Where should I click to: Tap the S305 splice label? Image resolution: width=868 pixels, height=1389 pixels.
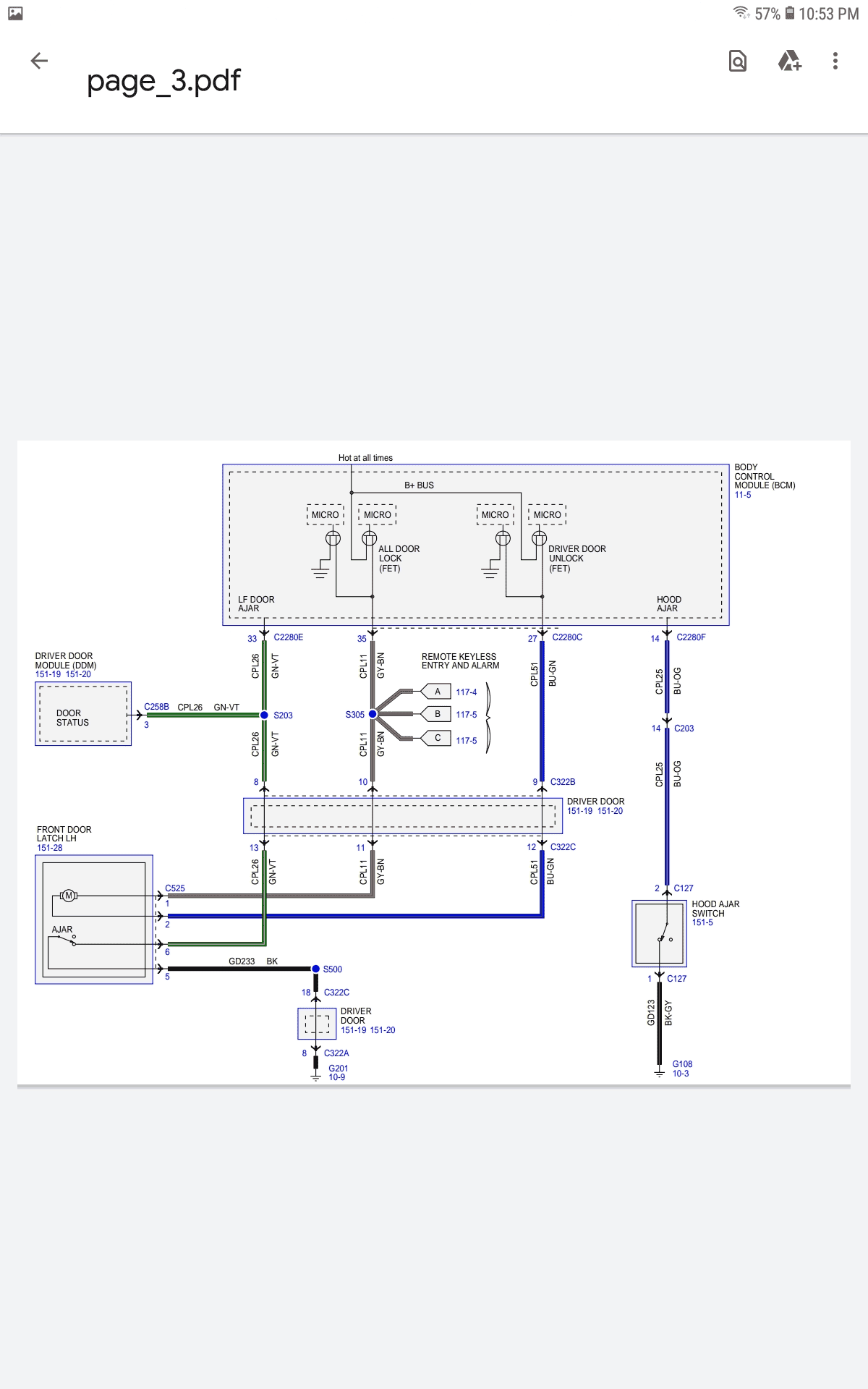[x=355, y=715]
